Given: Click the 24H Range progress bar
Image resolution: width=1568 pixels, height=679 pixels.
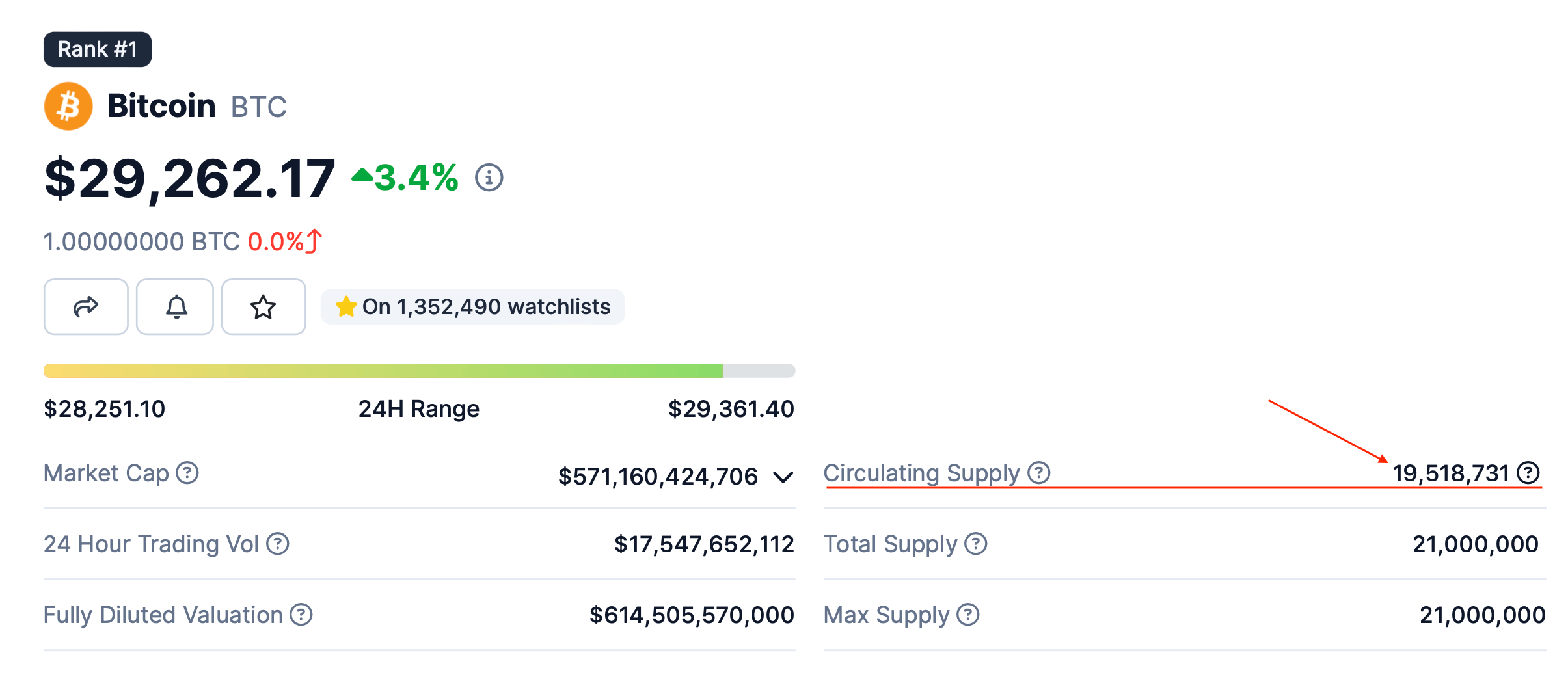Looking at the screenshot, I should (x=419, y=371).
